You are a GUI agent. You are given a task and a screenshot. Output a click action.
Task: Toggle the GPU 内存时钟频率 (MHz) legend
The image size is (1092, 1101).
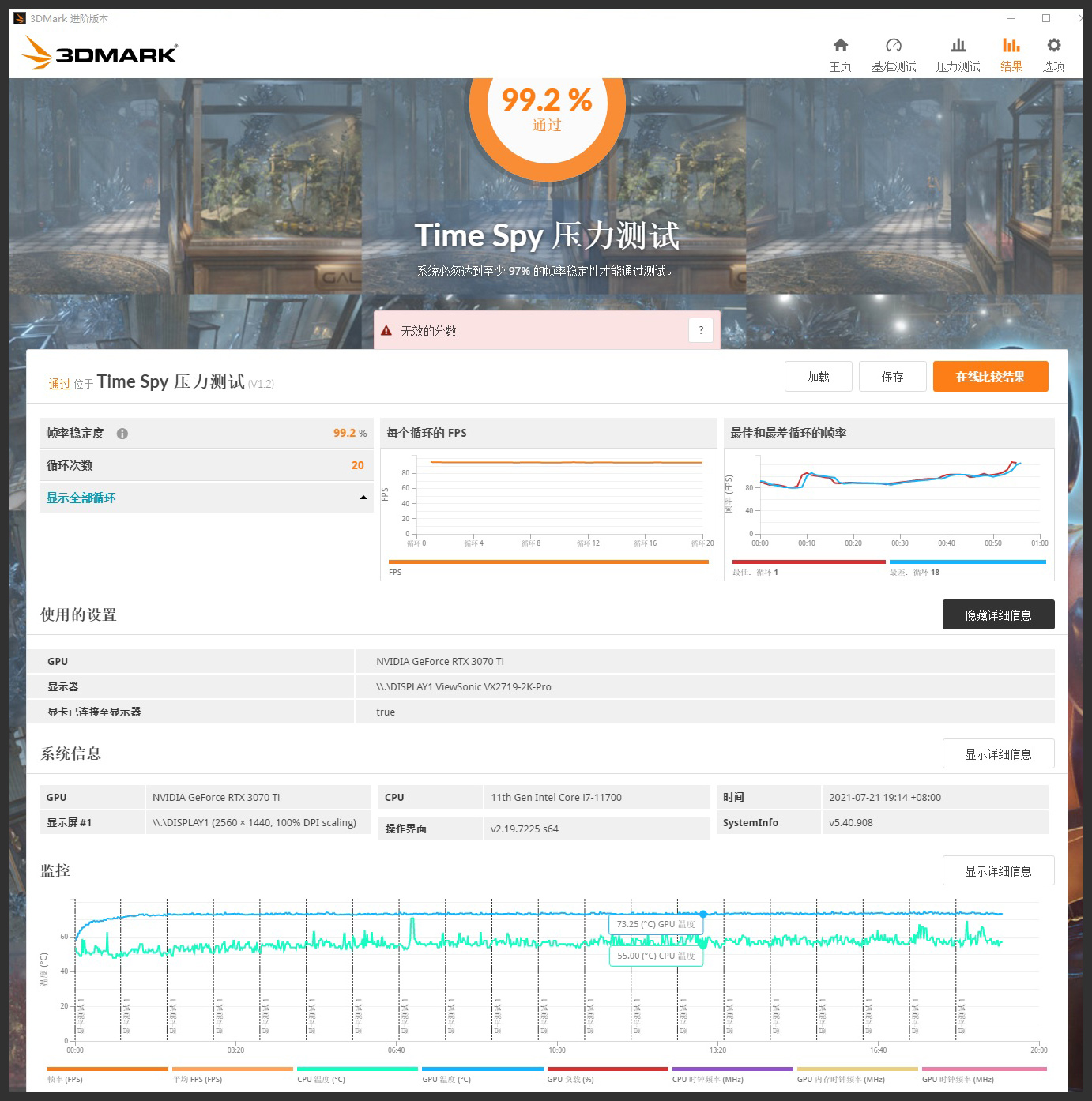pyautogui.click(x=857, y=1075)
